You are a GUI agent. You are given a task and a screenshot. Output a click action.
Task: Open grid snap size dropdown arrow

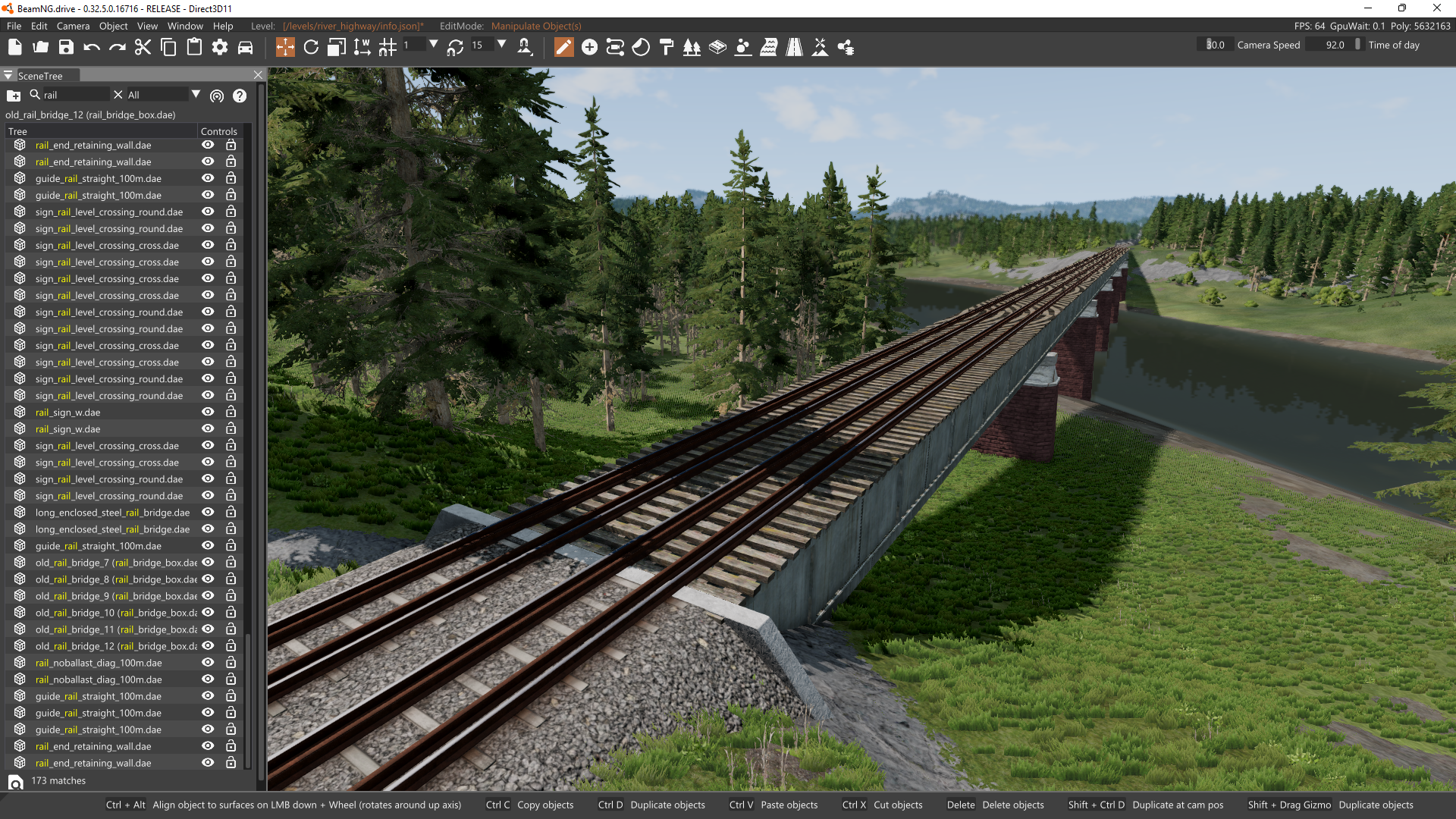coord(433,45)
